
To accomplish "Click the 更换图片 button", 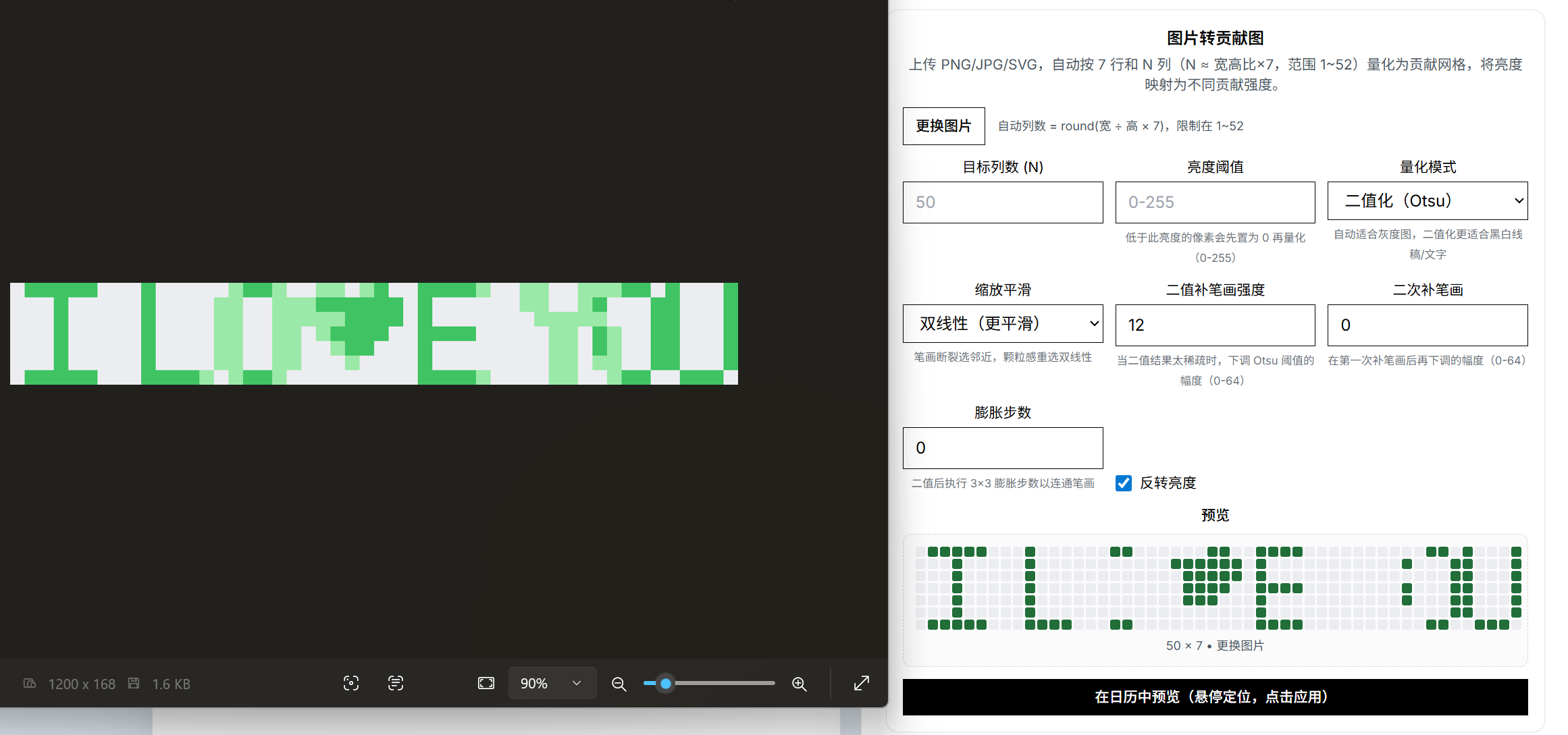I will tap(943, 126).
